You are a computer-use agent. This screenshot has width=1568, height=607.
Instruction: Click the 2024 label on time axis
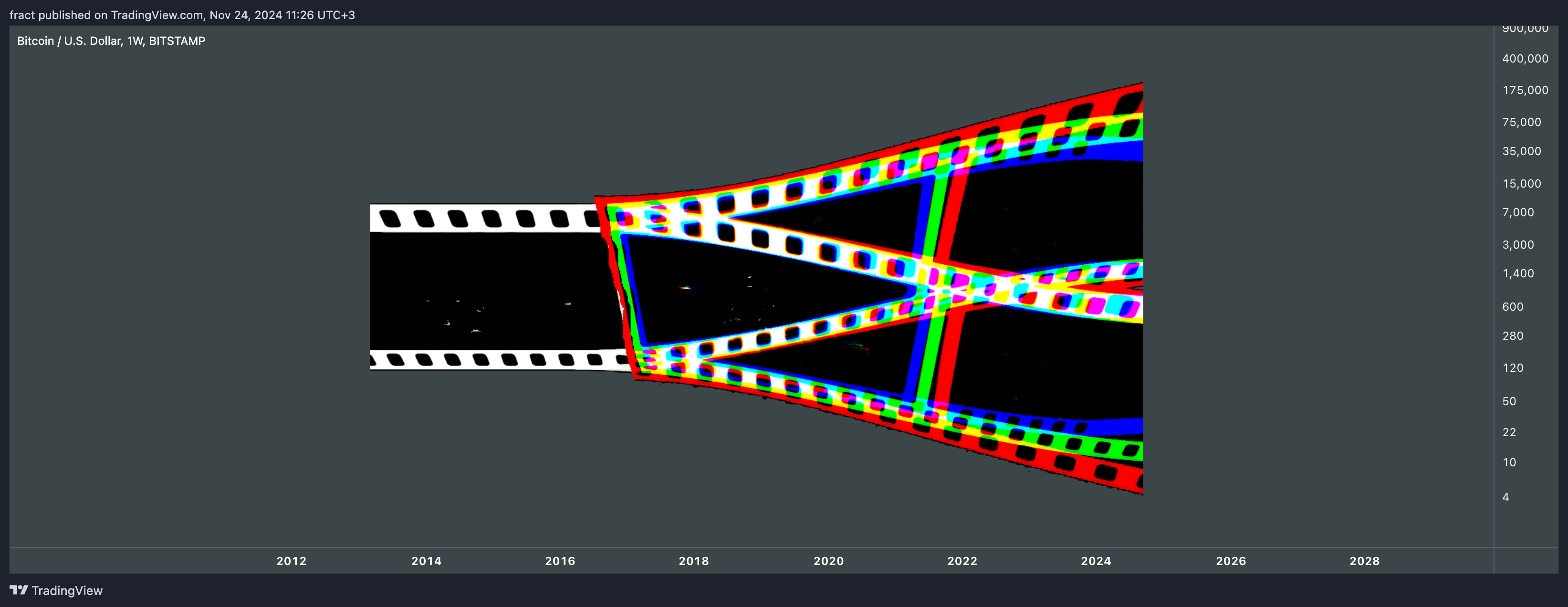coord(1096,561)
